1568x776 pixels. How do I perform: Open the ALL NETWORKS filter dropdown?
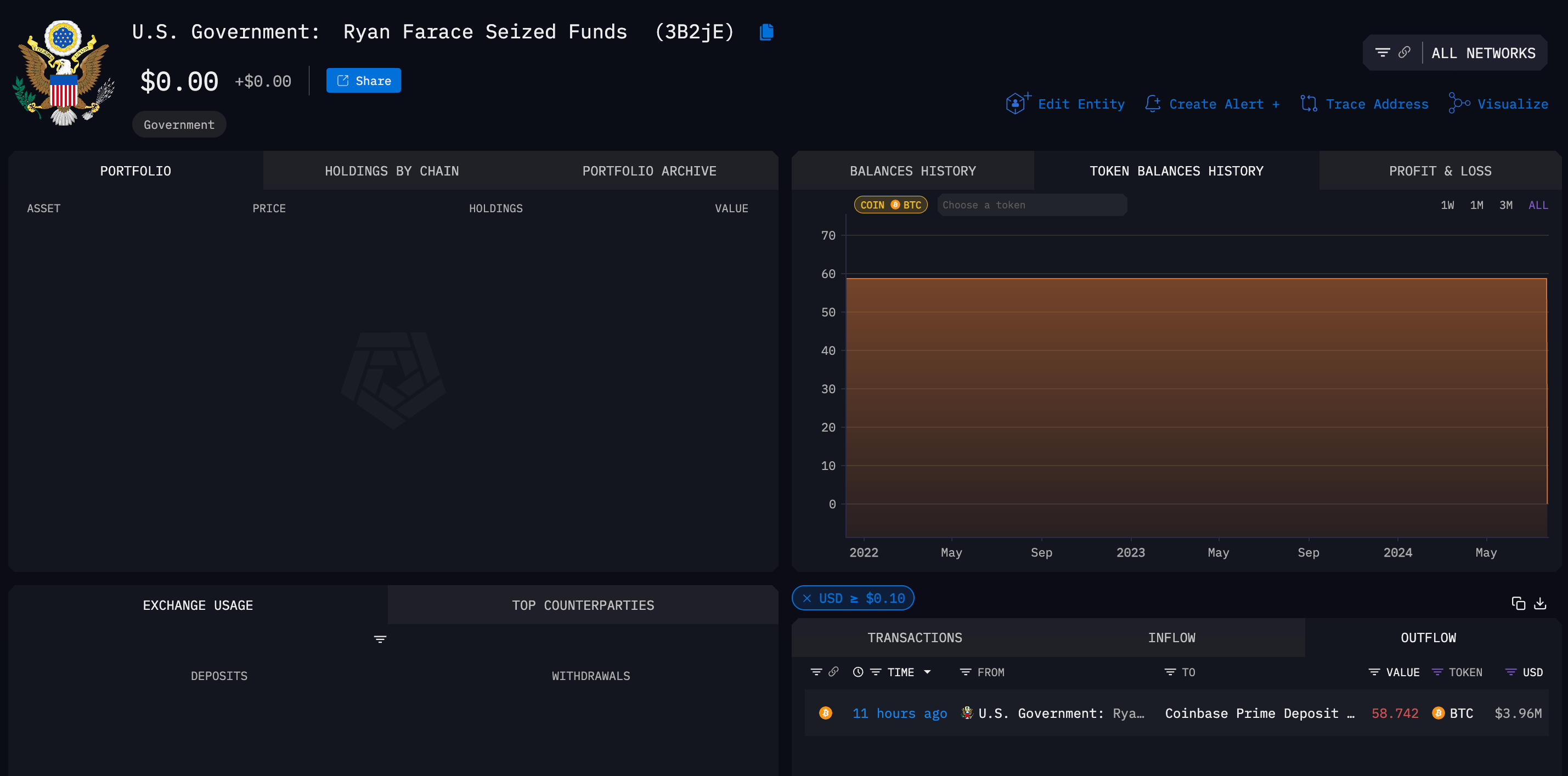pos(1483,54)
